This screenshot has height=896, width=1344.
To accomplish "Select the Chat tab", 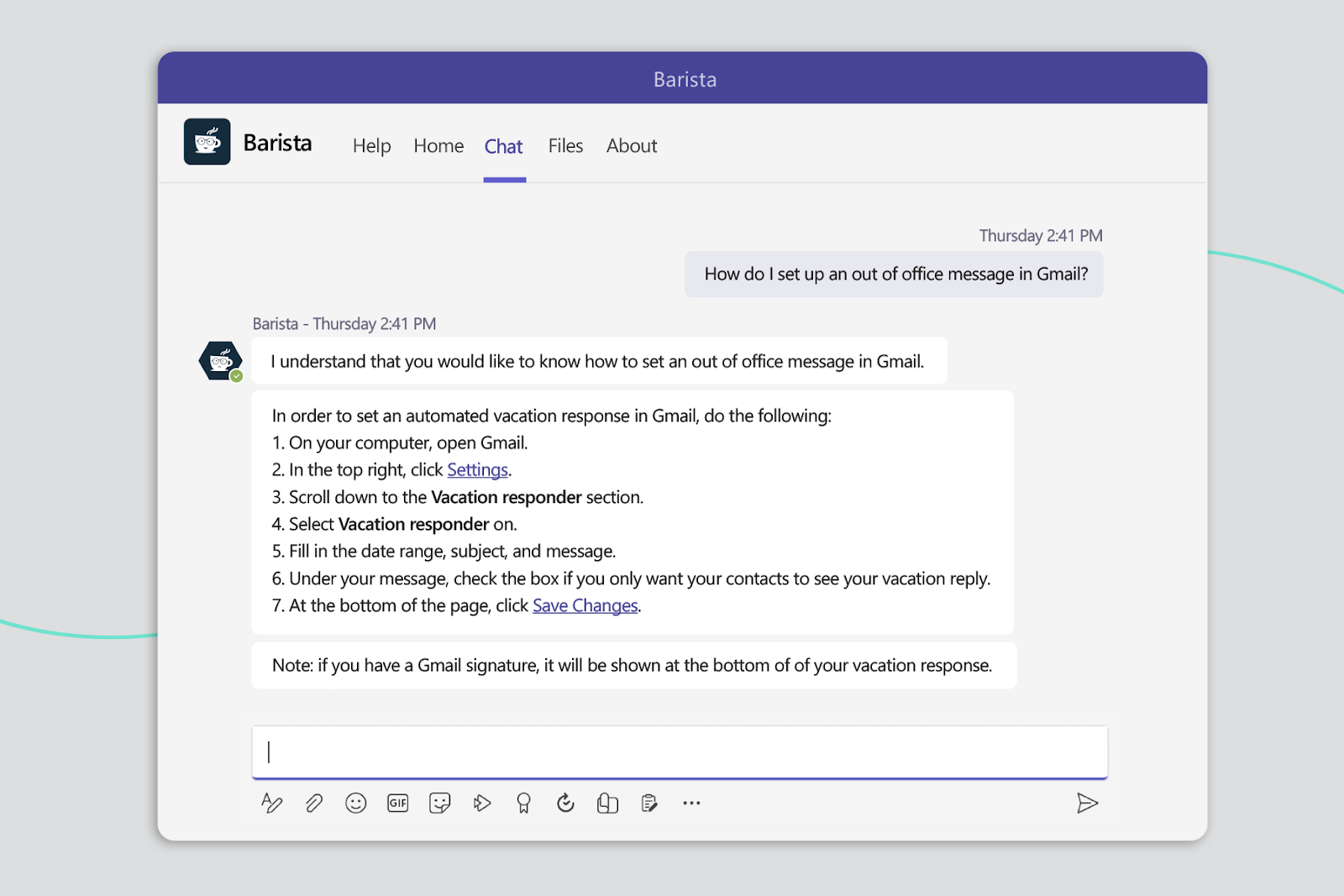I will 504,147.
